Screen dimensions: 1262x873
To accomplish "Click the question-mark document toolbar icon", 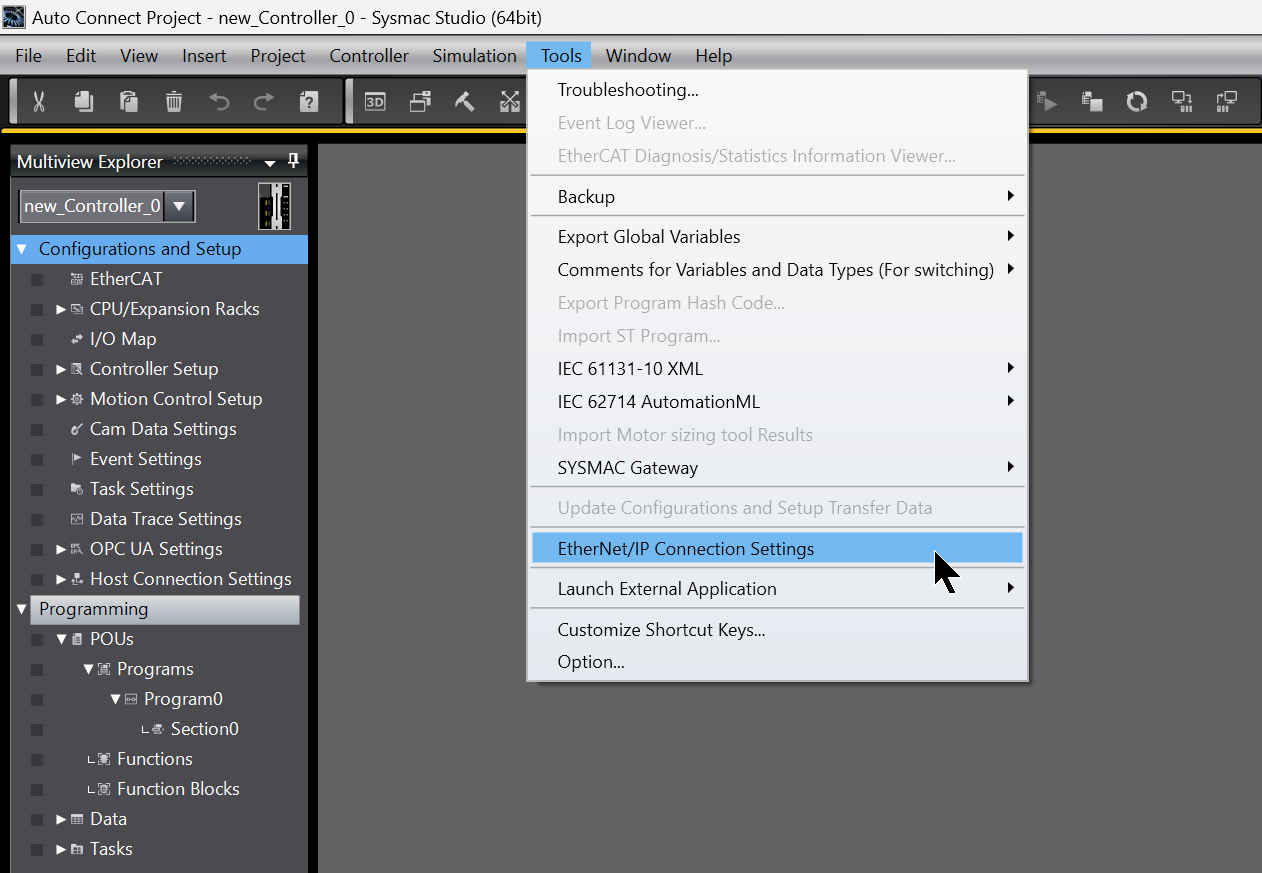I will point(309,101).
